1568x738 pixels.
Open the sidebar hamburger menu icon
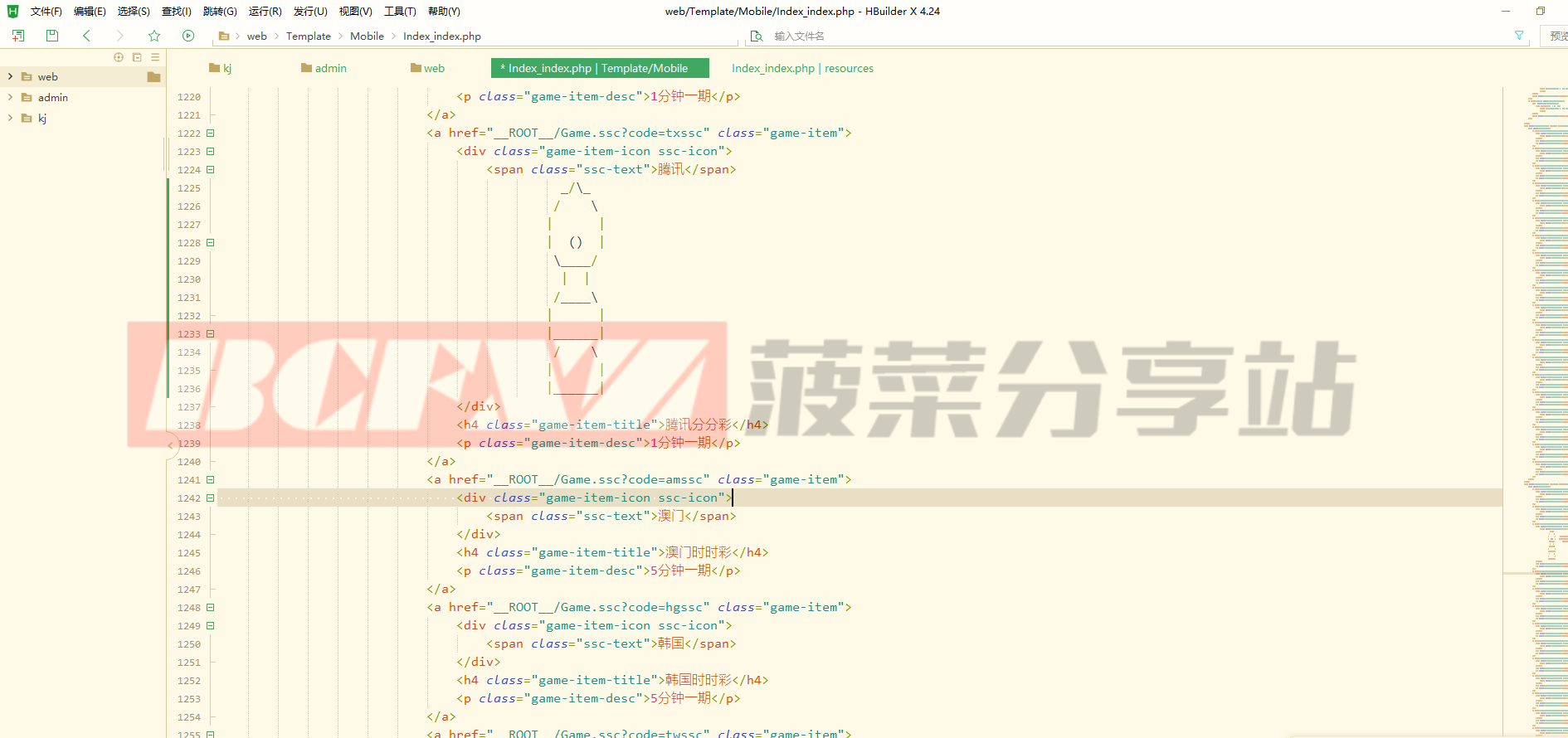155,57
